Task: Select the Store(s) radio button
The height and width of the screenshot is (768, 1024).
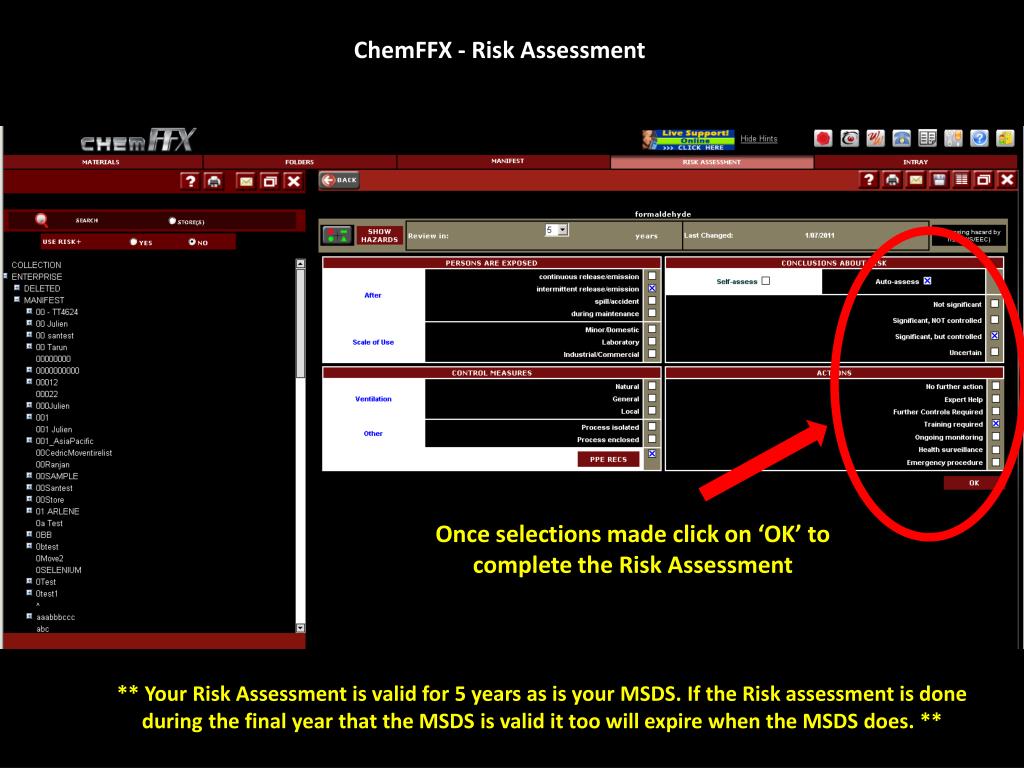Action: 172,221
